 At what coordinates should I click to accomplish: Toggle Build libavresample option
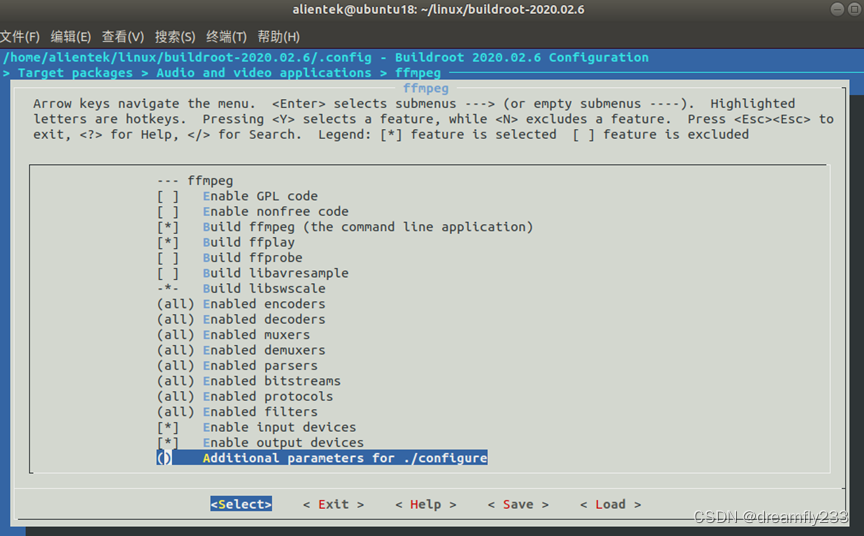[253, 273]
